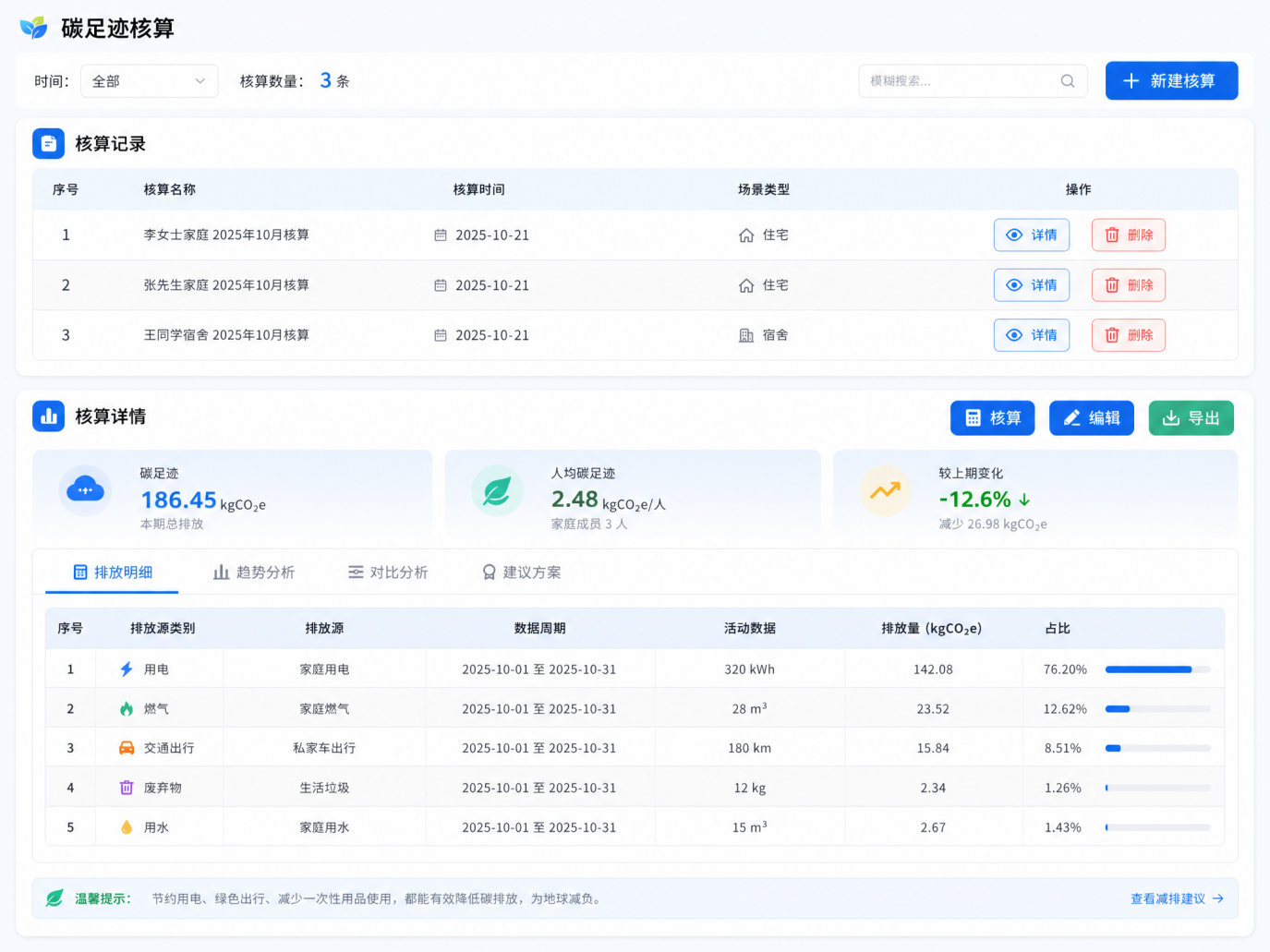This screenshot has width=1270, height=952.
Task: Switch to the 趋势分析 tab
Action: point(254,572)
